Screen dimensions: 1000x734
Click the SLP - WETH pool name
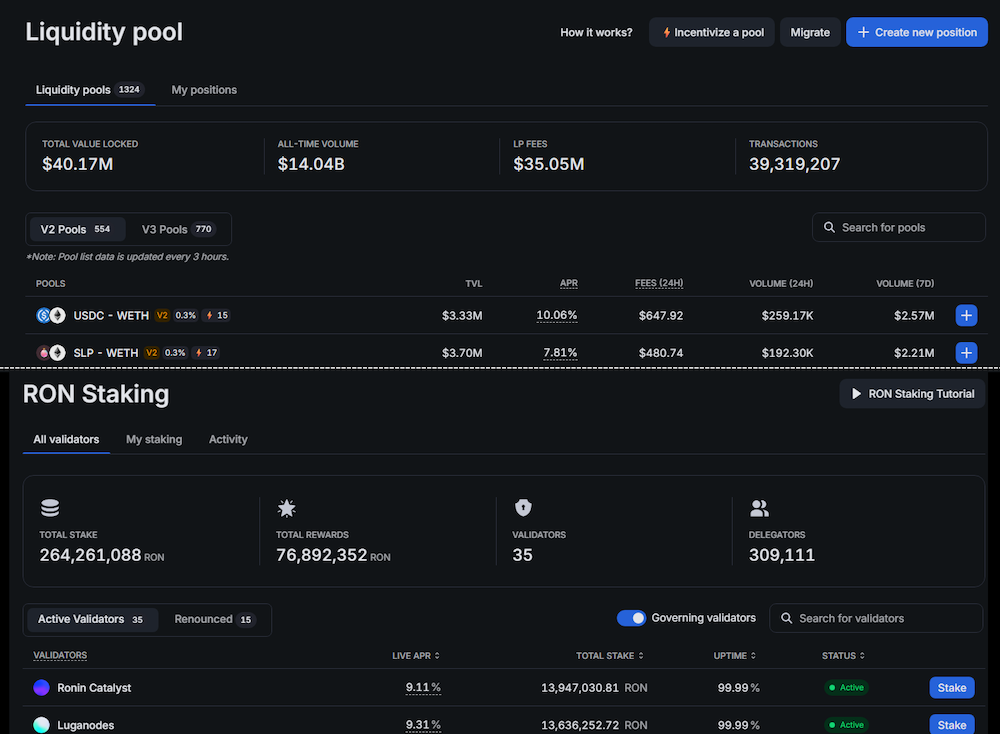coord(106,353)
